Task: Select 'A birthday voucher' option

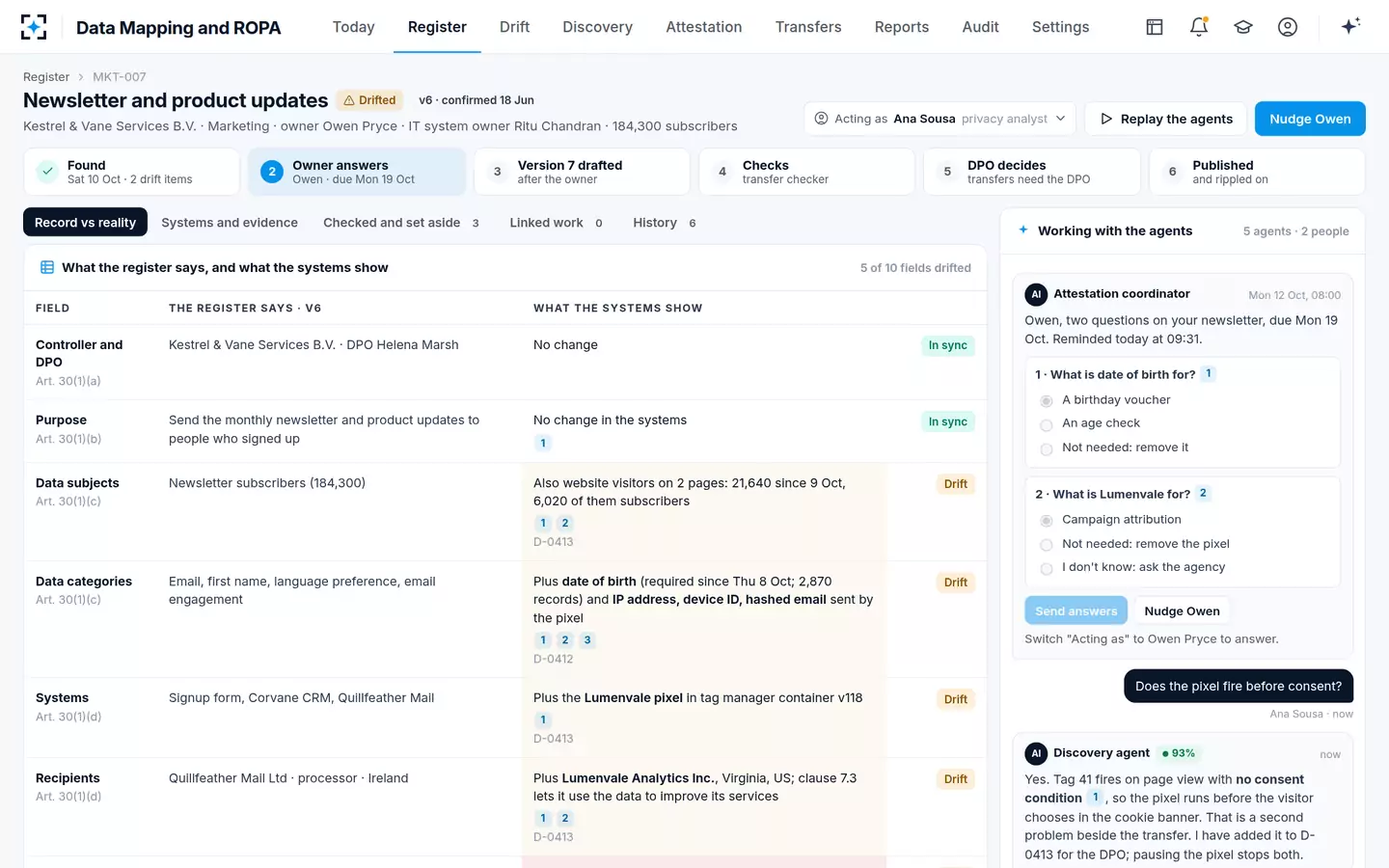Action: (1047, 400)
